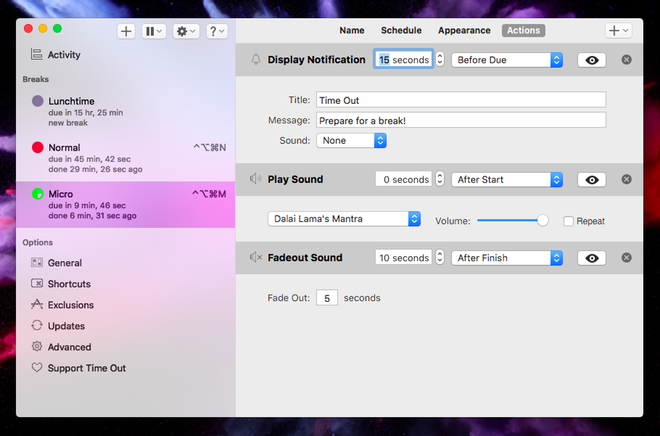
Task: Open the help question mark menu
Action: [217, 31]
